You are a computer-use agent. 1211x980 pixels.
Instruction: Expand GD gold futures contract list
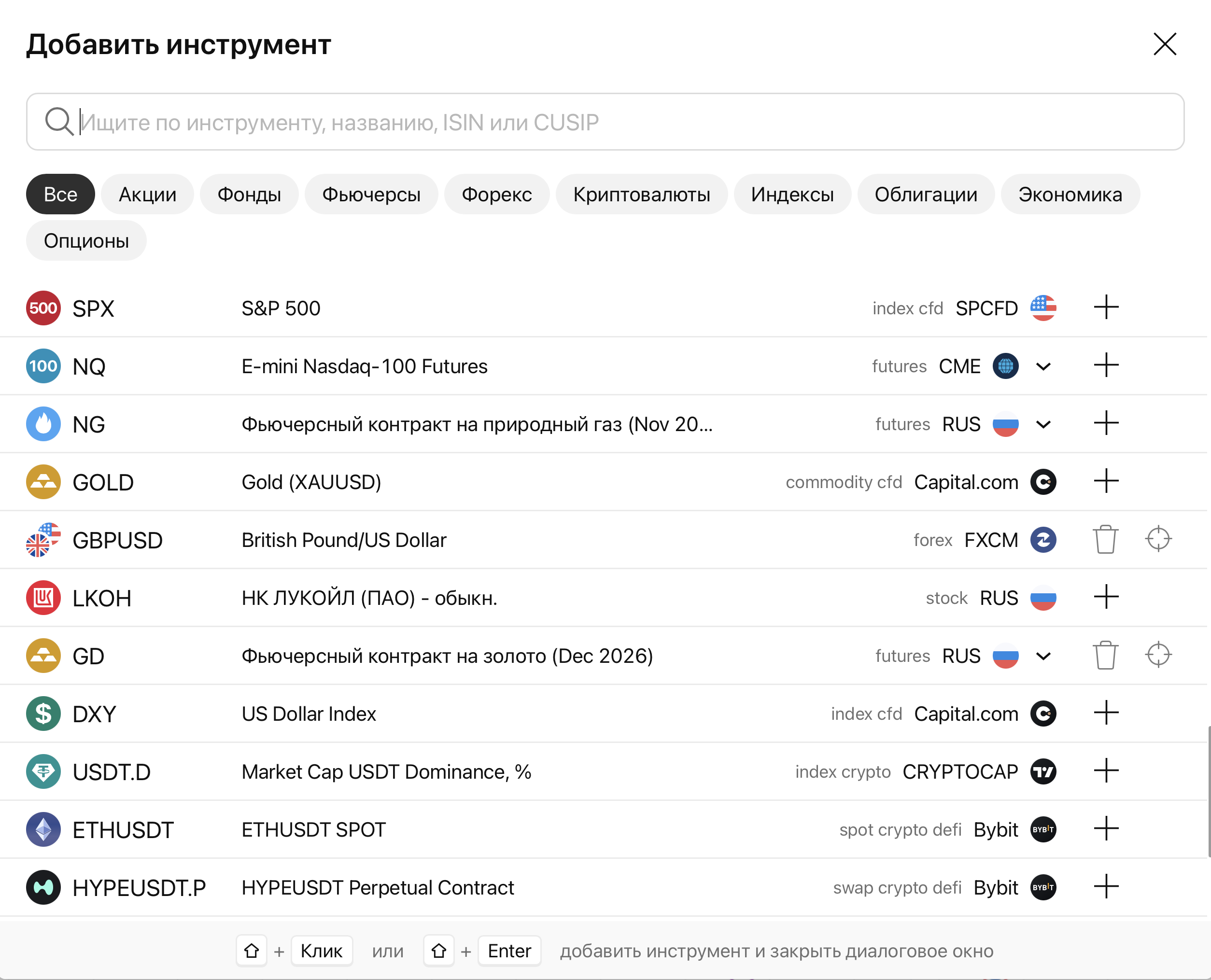1043,656
